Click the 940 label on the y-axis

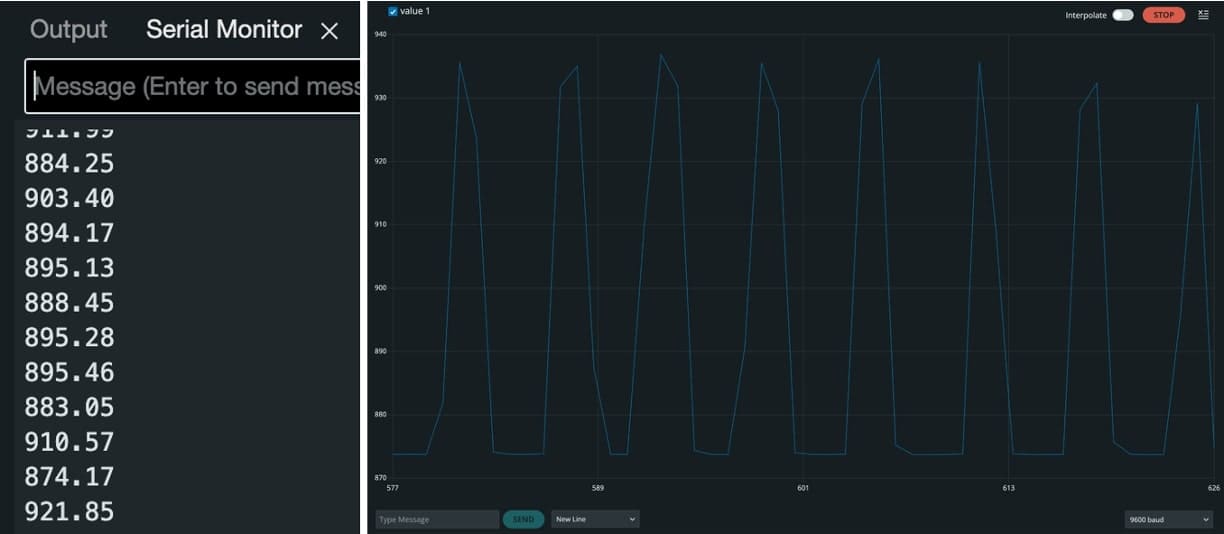pos(379,34)
